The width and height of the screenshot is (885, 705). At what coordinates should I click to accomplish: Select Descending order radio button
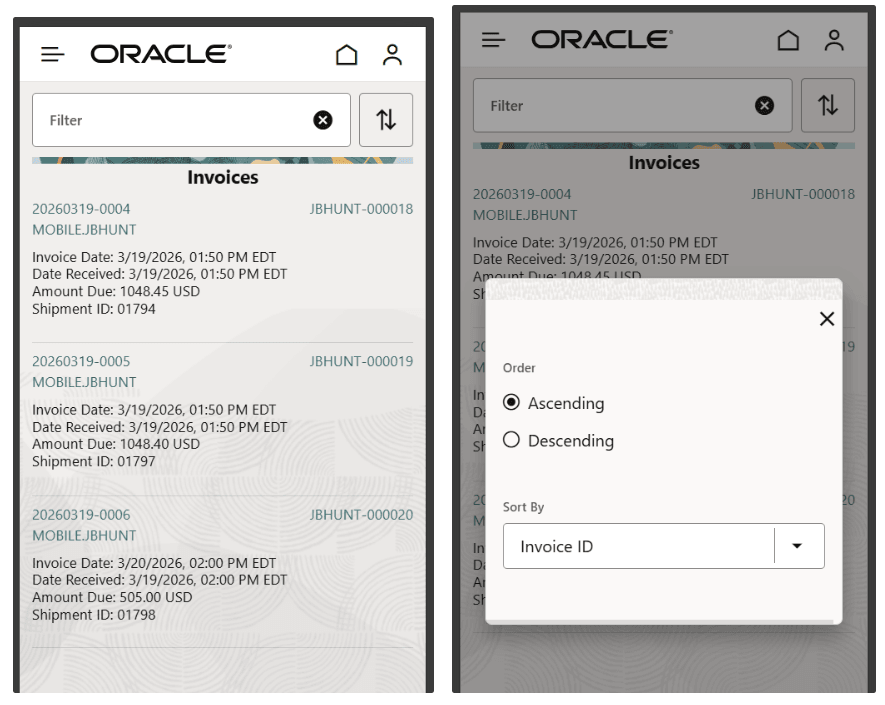(511, 440)
